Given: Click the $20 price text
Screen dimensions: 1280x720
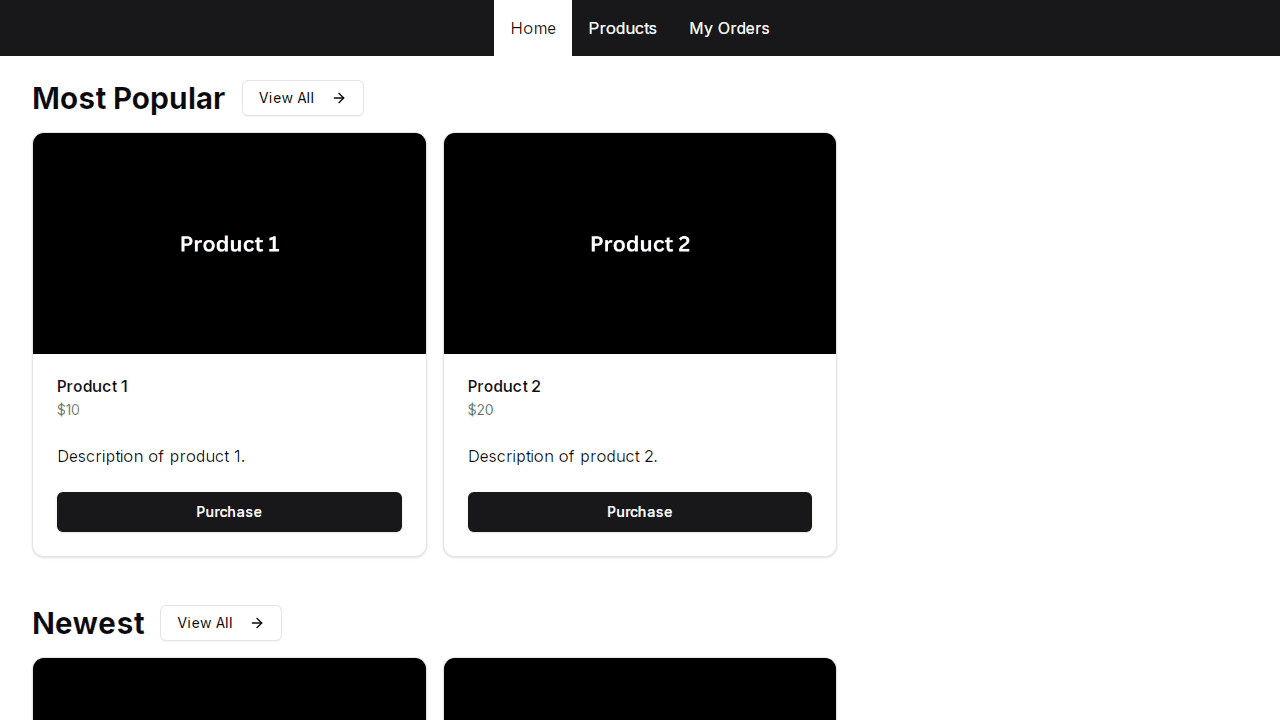Looking at the screenshot, I should pos(480,410).
